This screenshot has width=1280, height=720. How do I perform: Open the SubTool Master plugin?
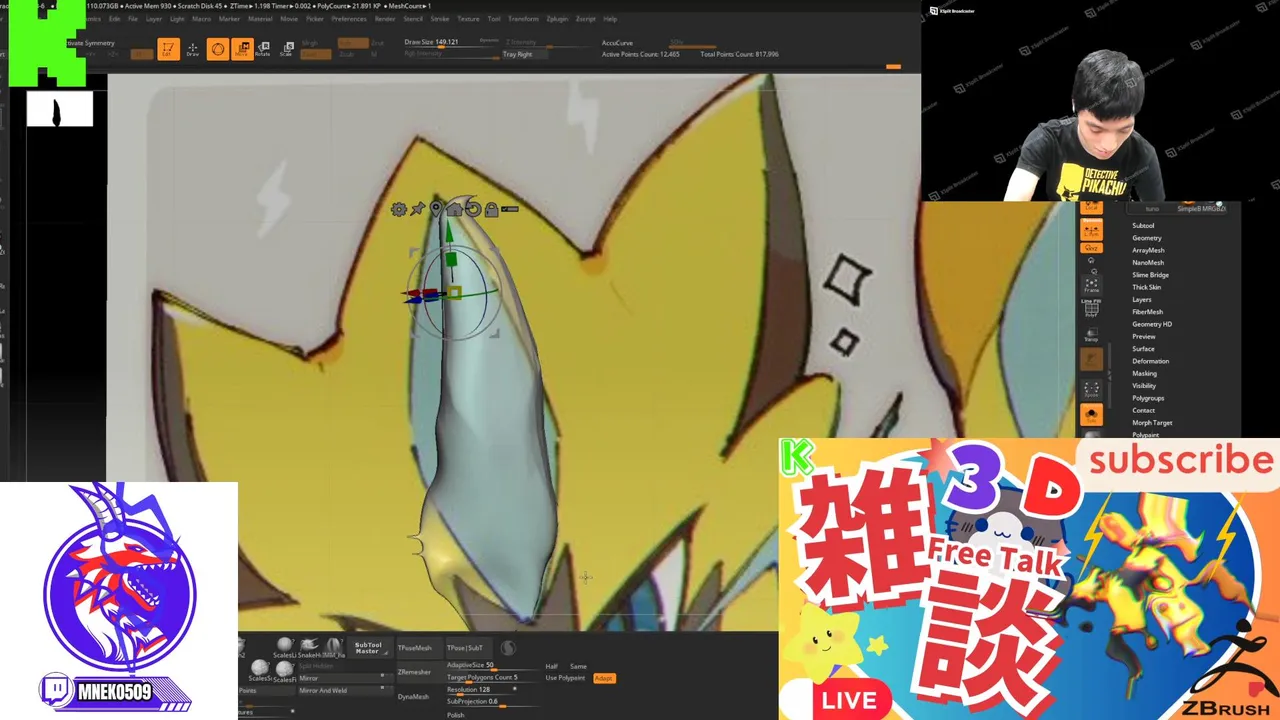[368, 648]
